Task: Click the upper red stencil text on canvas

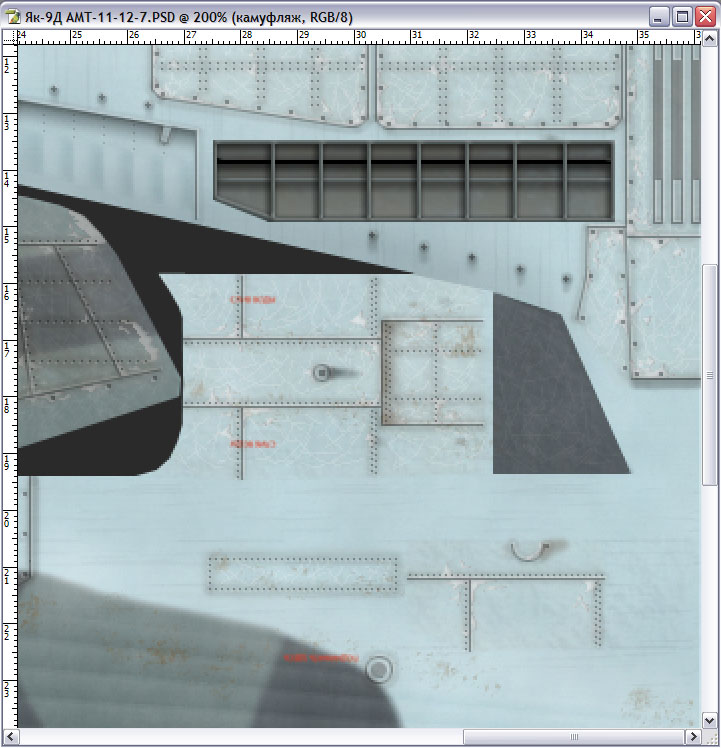Action: 253,300
